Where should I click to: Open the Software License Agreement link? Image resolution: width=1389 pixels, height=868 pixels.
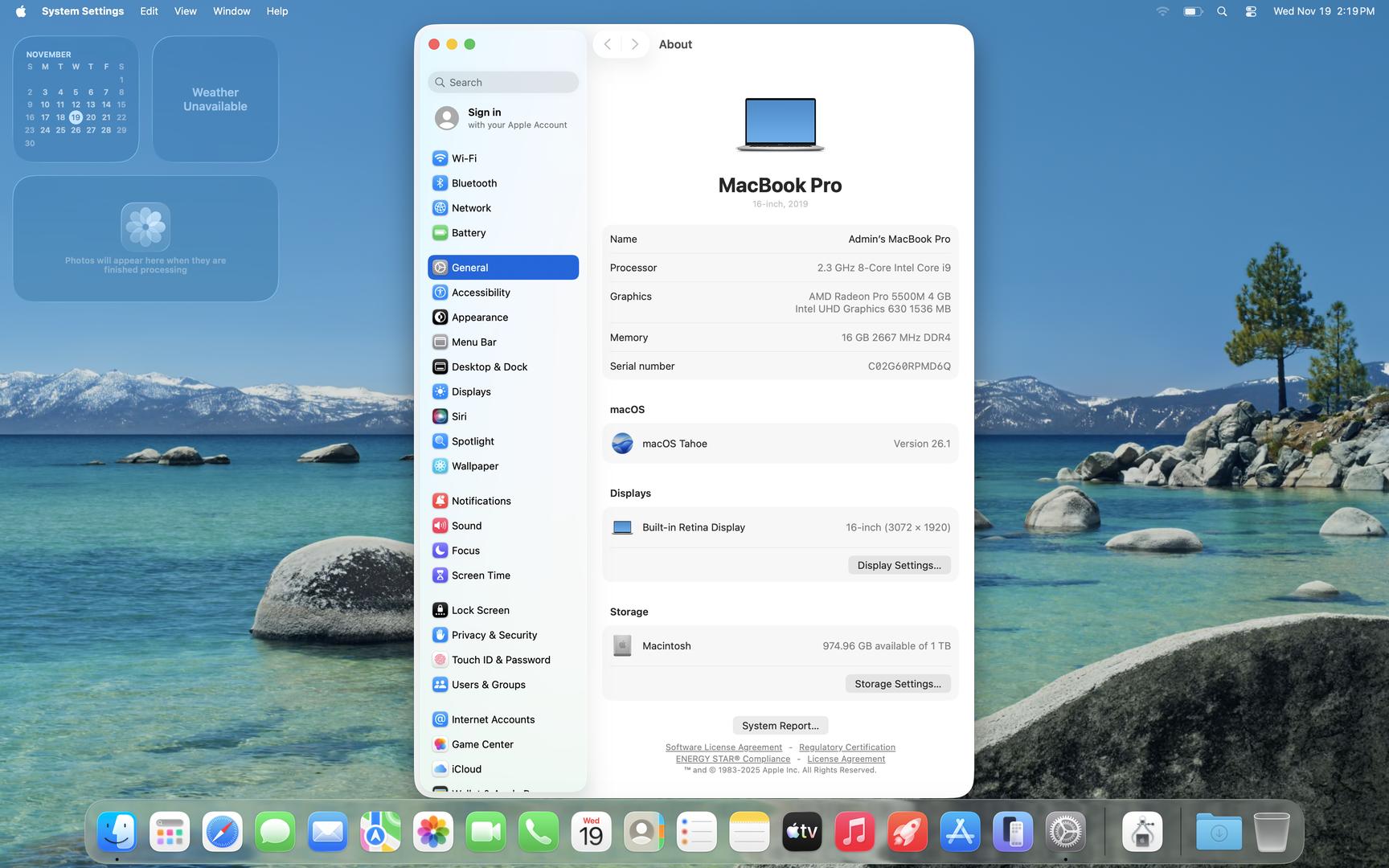click(723, 747)
